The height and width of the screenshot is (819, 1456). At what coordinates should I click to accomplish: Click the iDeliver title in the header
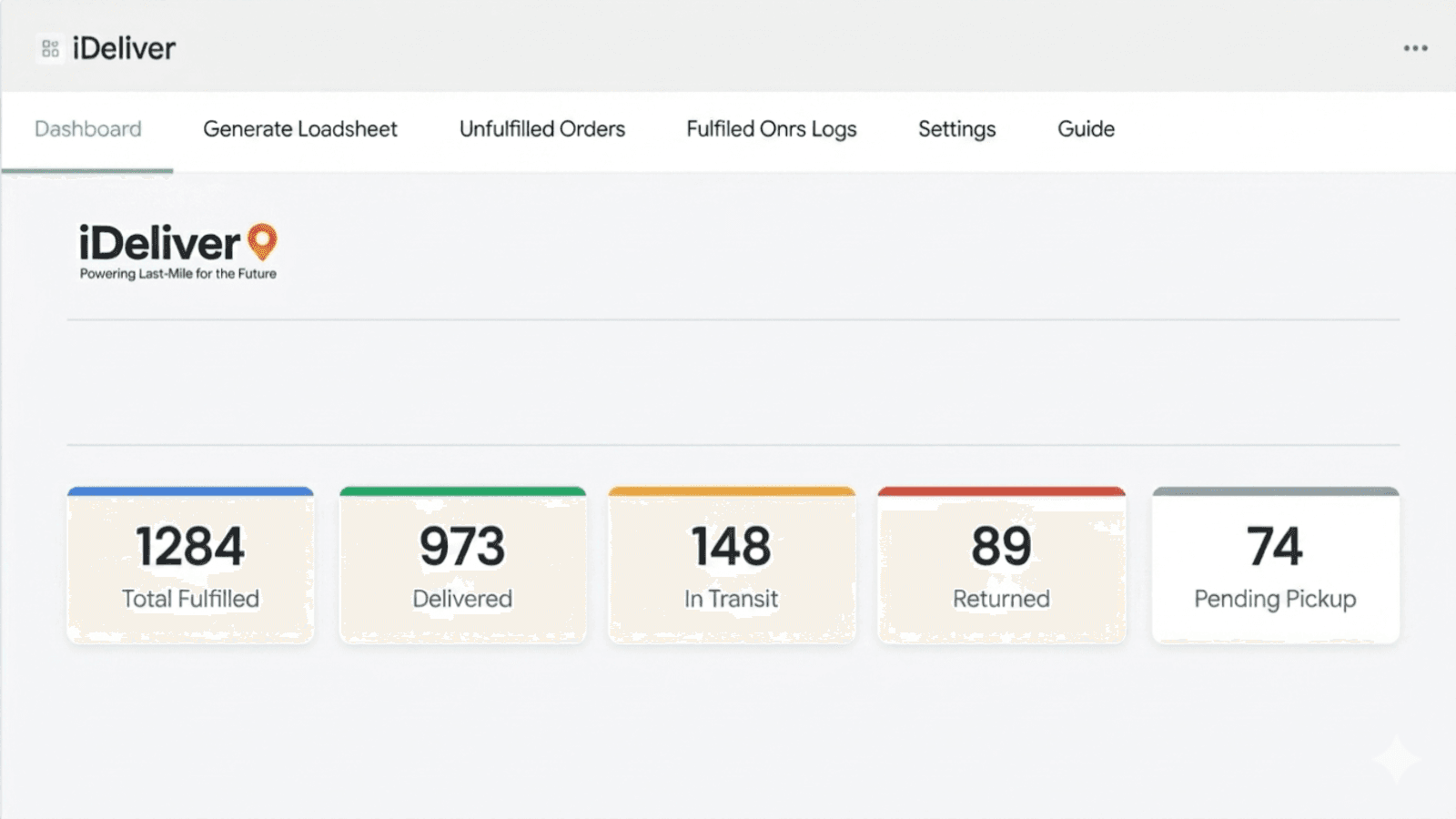124,48
